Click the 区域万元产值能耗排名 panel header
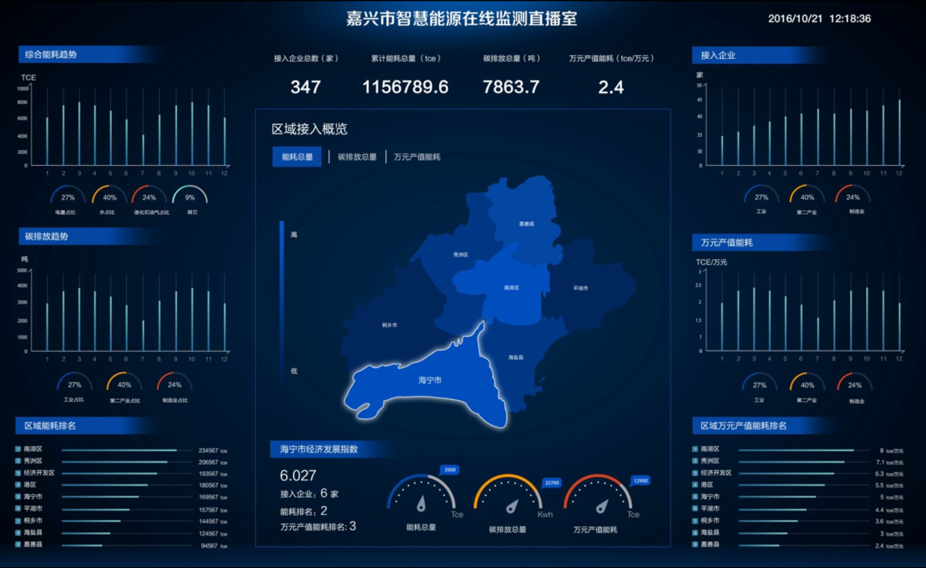The width and height of the screenshot is (926, 568). 765,426
